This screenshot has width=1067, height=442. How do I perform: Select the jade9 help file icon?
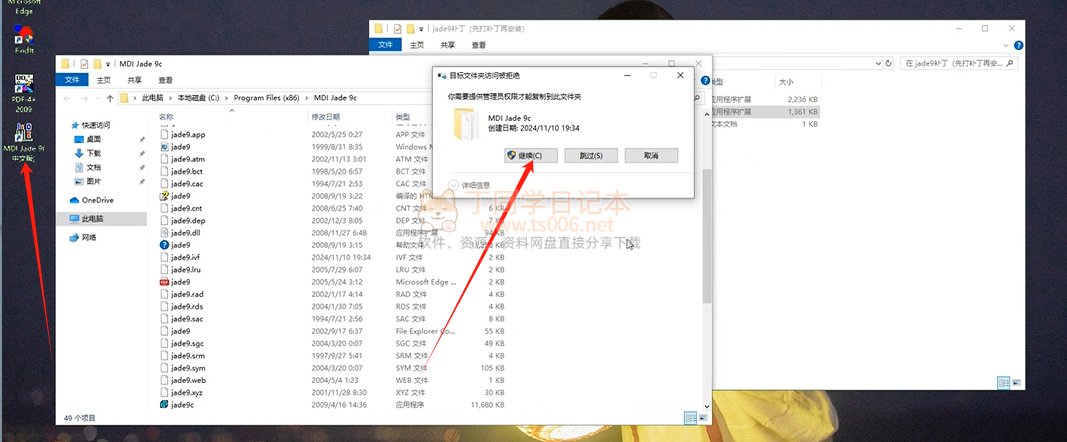point(164,245)
